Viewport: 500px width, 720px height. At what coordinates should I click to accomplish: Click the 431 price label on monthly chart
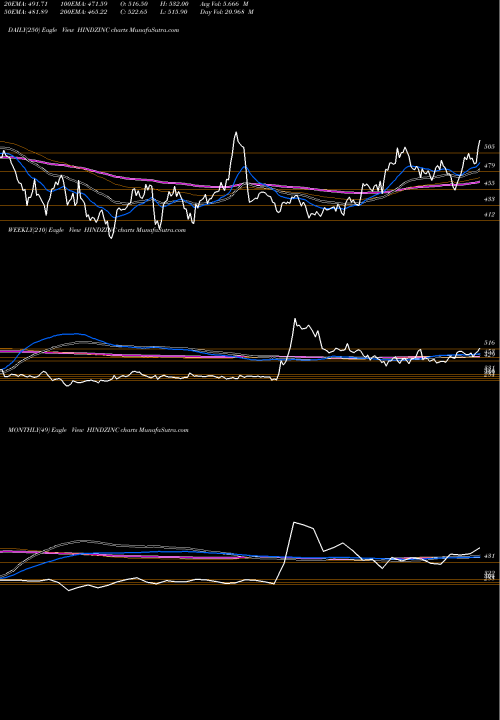489,556
